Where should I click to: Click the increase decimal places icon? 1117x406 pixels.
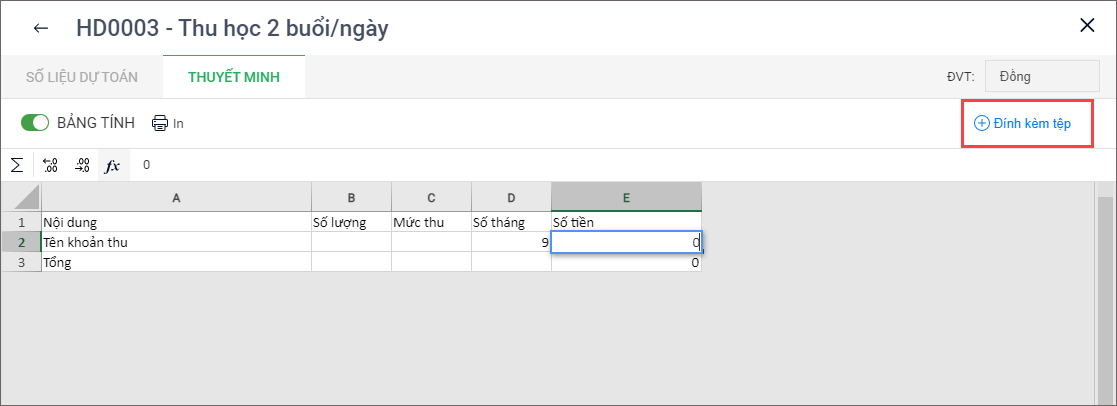51,165
